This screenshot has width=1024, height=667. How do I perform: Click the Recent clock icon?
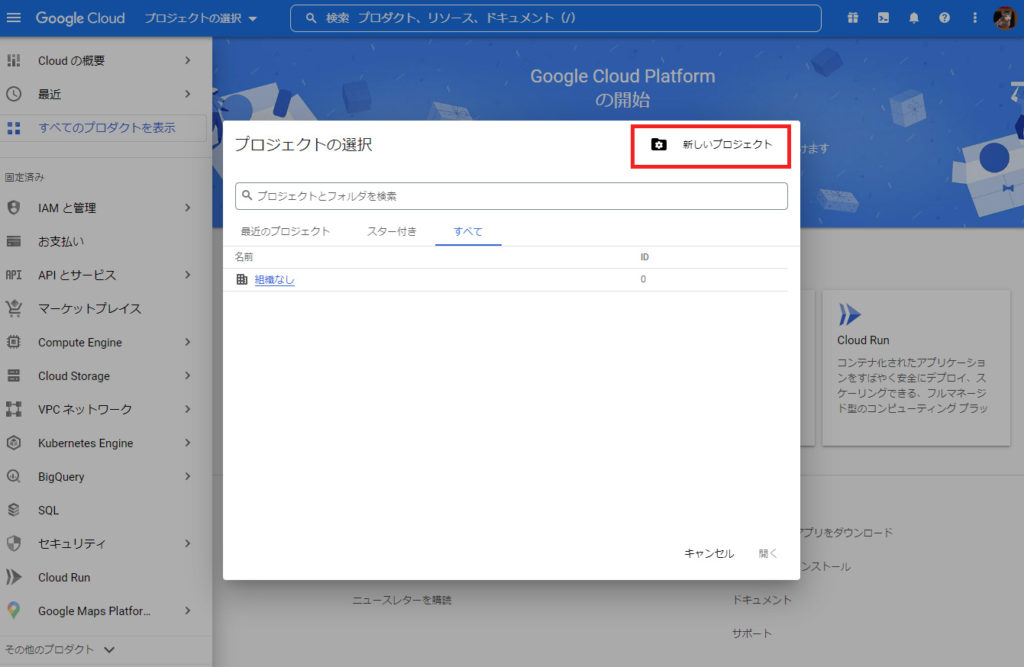click(x=14, y=94)
